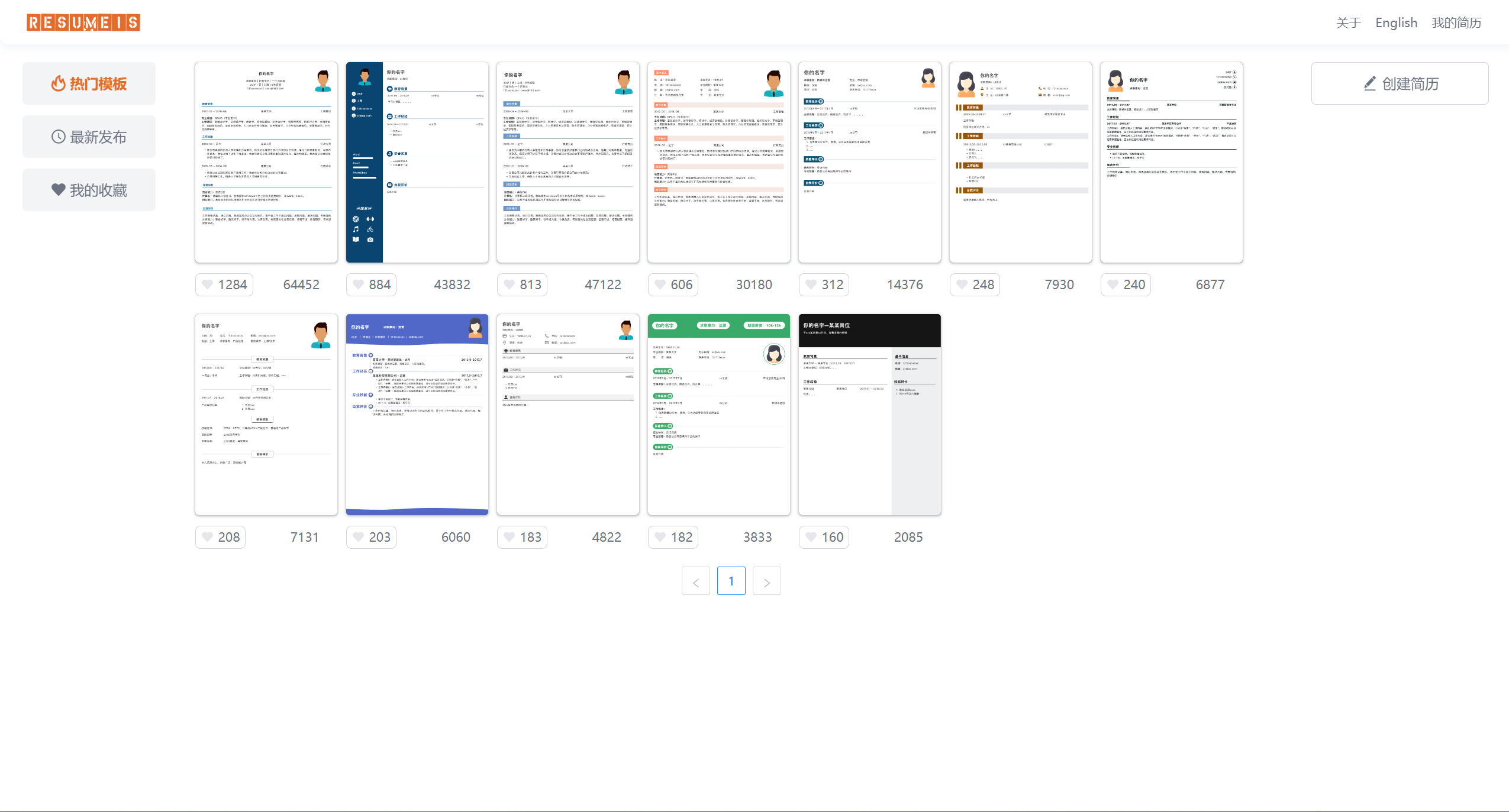Screen dimensions: 1509x812
Task: Open the 关于 about page
Action: pos(1348,22)
